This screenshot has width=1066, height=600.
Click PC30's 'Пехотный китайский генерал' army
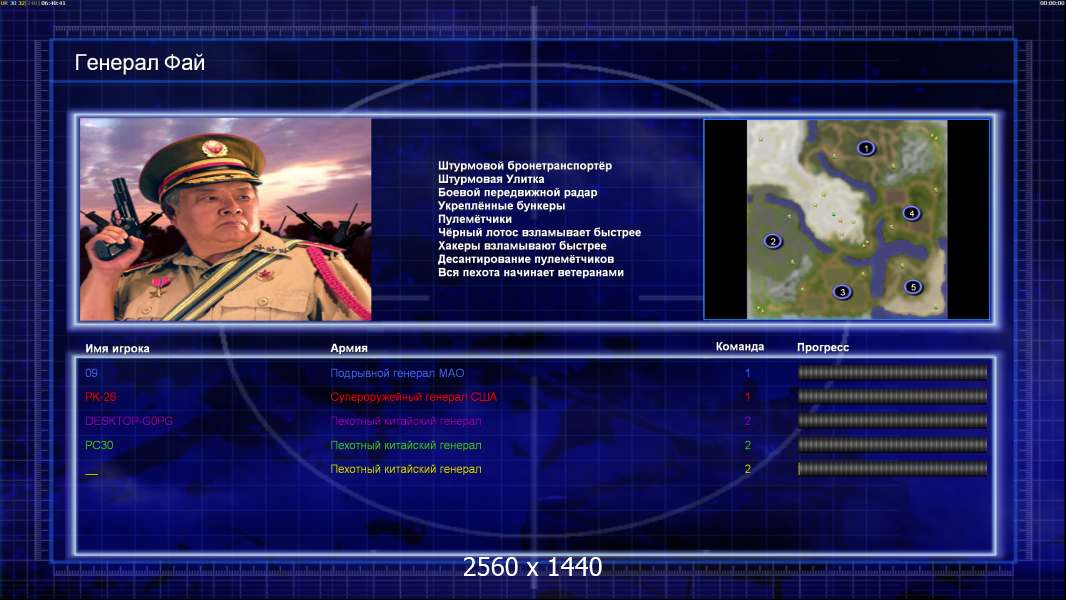(406, 445)
